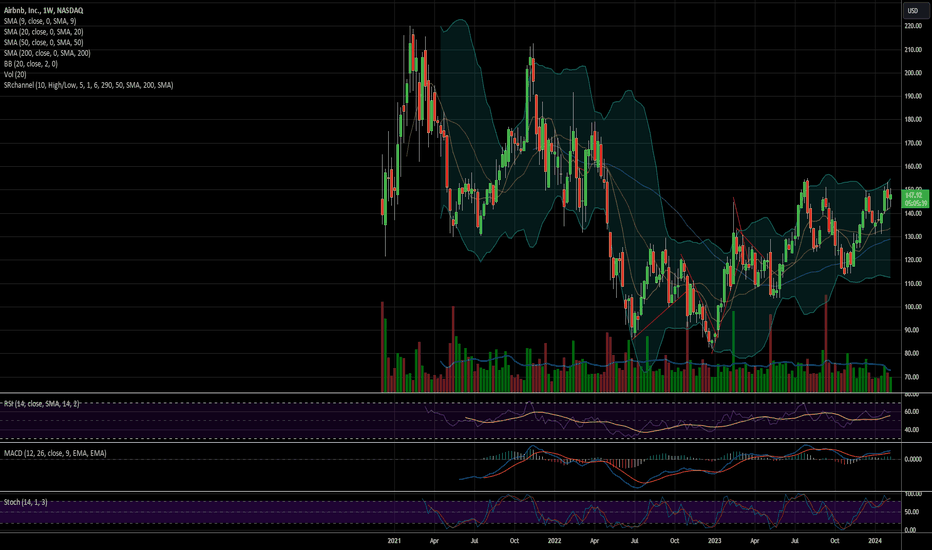The image size is (932, 550).
Task: Click the 180.00 price axis label
Action: coord(913,120)
